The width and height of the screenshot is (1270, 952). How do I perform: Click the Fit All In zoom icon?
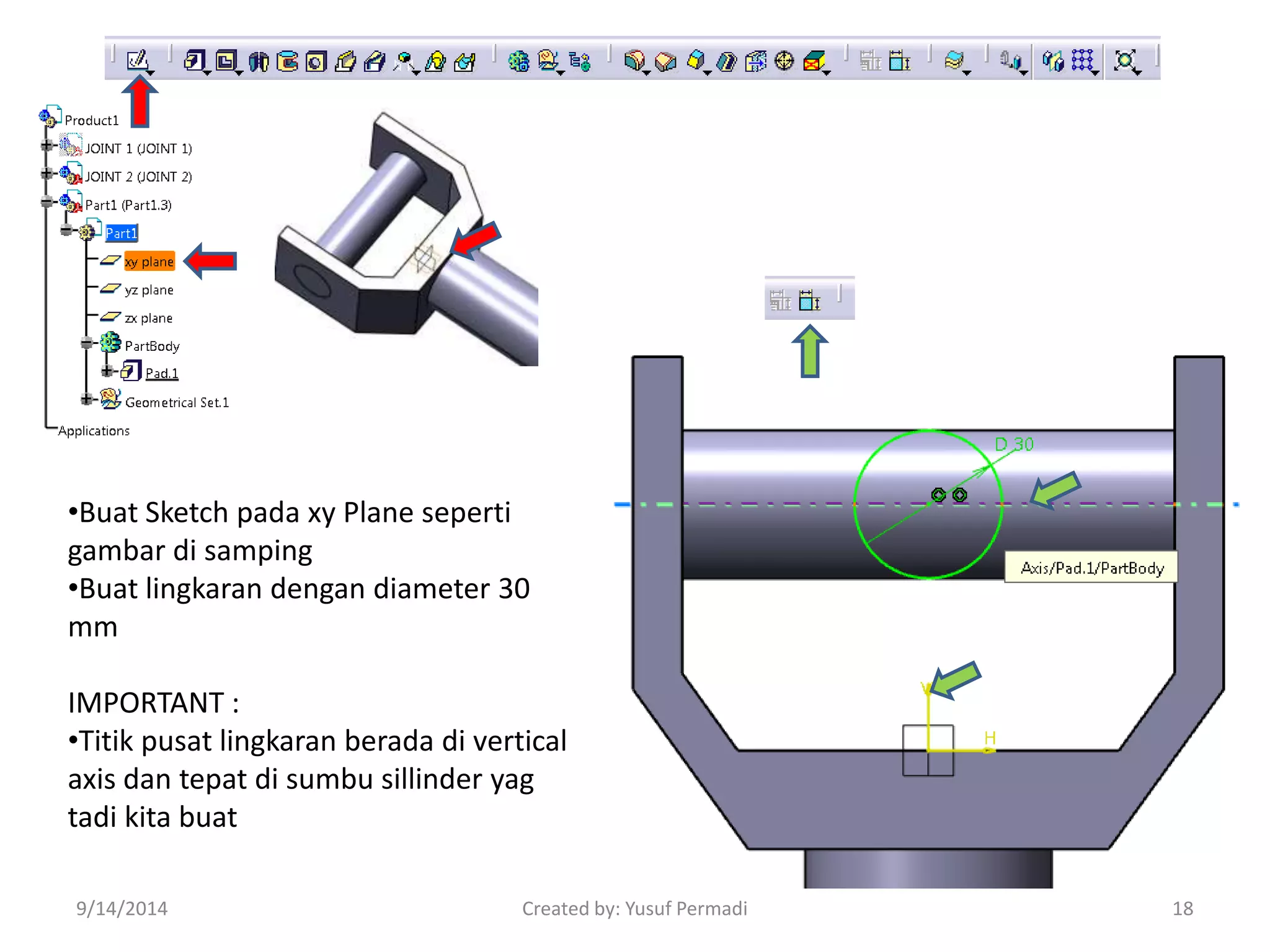click(x=1124, y=60)
